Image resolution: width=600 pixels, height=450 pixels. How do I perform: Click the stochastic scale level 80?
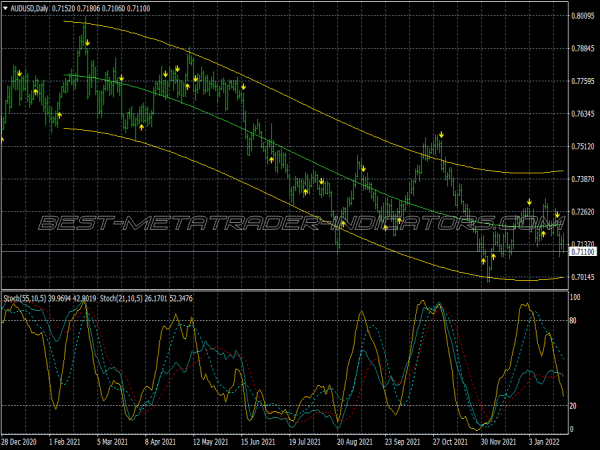click(574, 321)
